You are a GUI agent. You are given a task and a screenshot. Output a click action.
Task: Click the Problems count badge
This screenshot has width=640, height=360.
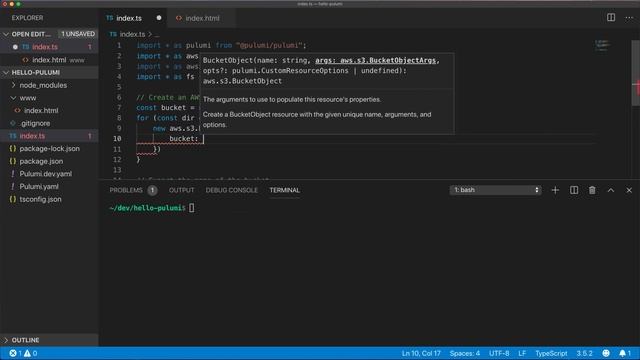coord(152,190)
